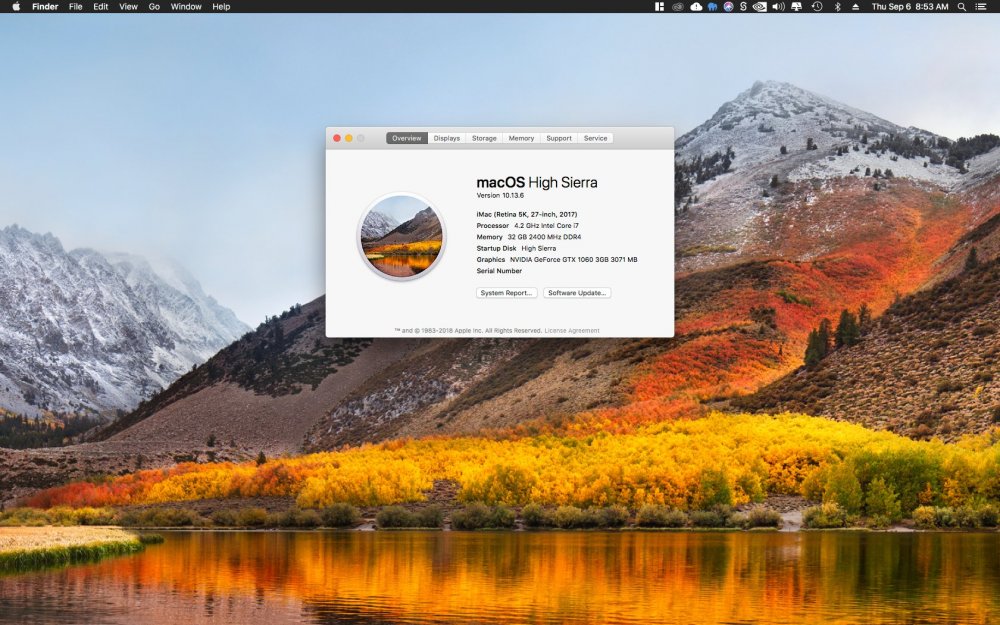Click the Startup Disk High Sierra value
The image size is (1000, 625).
(539, 249)
